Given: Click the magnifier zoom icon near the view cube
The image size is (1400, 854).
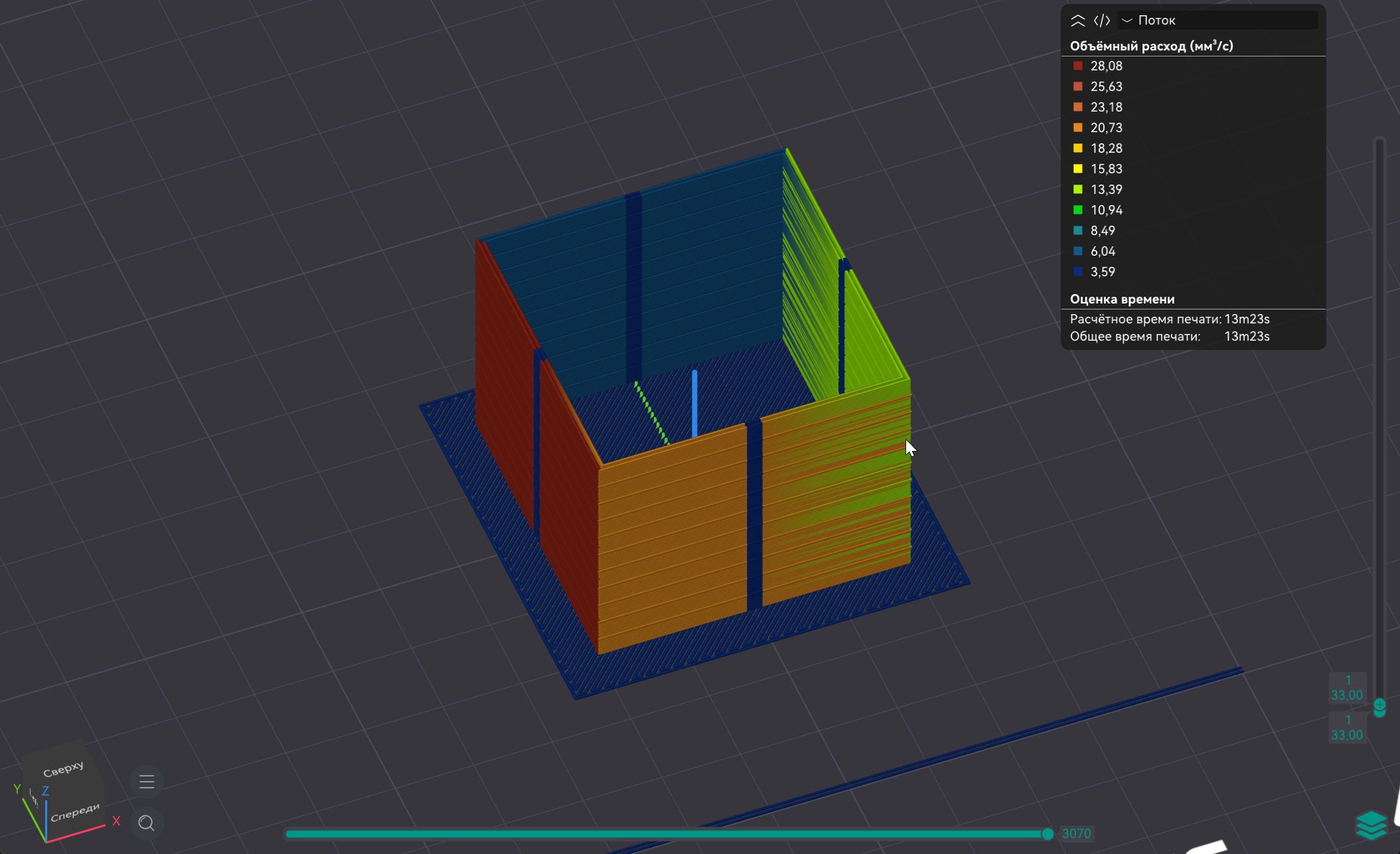Looking at the screenshot, I should [147, 823].
